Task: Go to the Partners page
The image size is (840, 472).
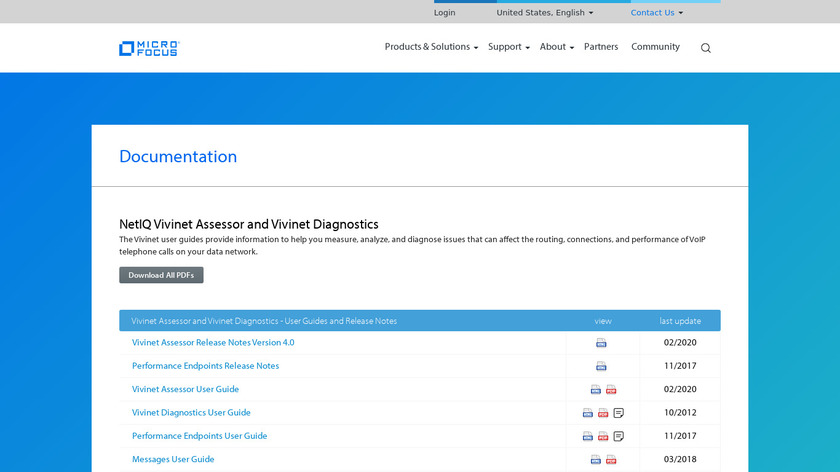Action: click(601, 47)
